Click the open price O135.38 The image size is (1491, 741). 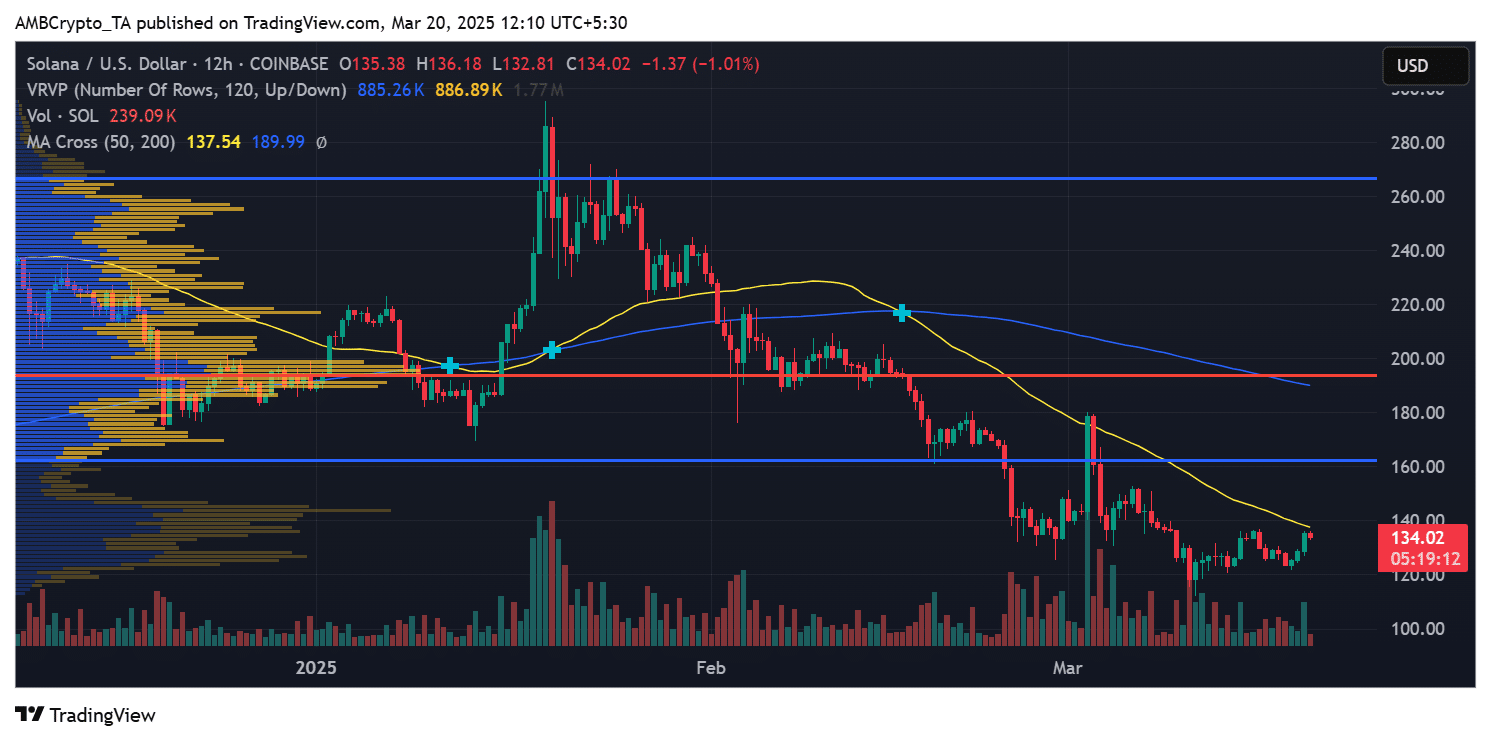pyautogui.click(x=371, y=64)
